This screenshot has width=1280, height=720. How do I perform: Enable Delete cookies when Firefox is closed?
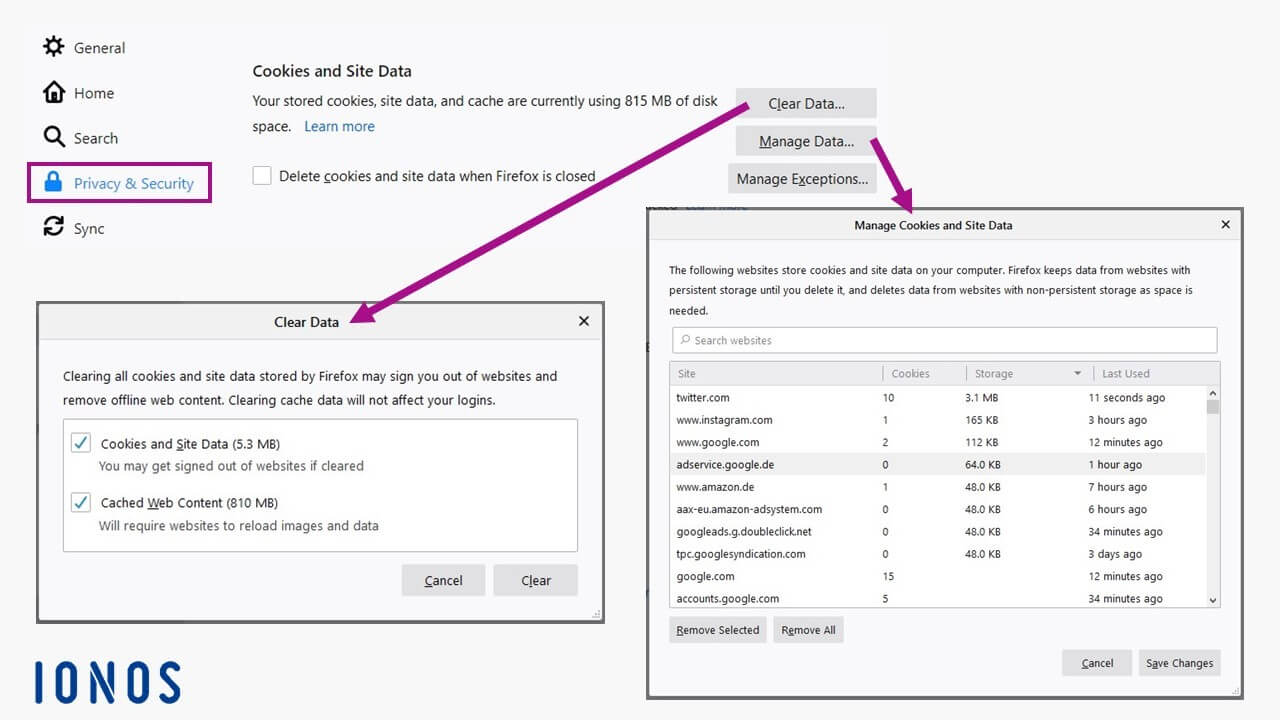coord(262,176)
